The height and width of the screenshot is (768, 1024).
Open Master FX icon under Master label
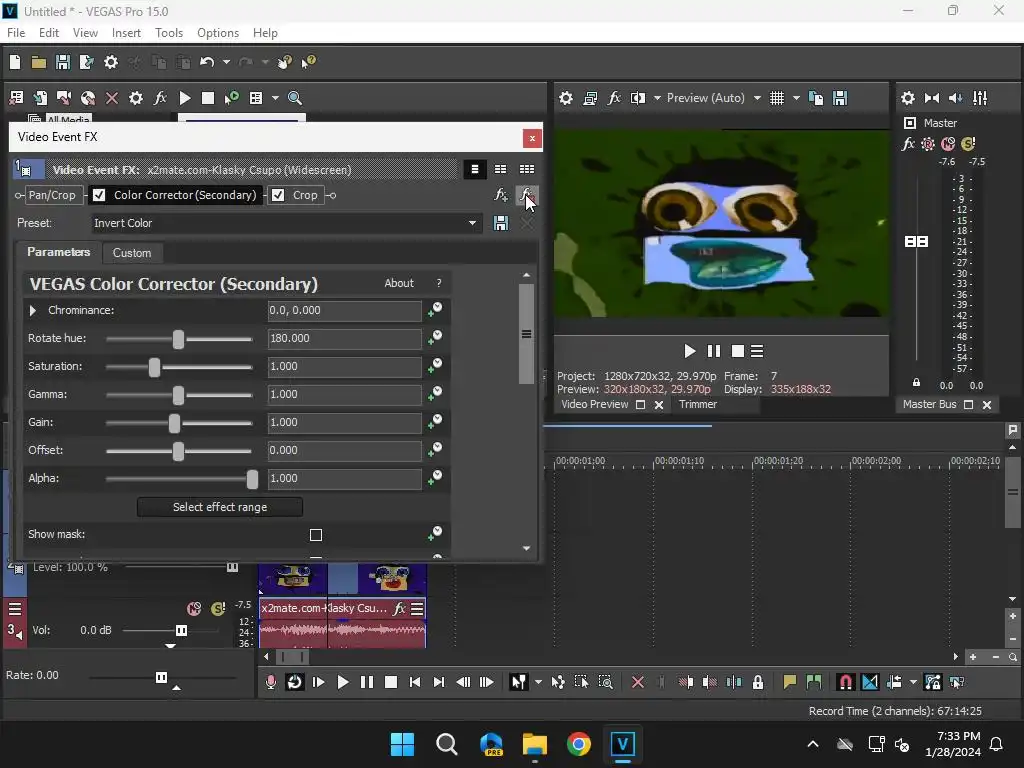[908, 144]
